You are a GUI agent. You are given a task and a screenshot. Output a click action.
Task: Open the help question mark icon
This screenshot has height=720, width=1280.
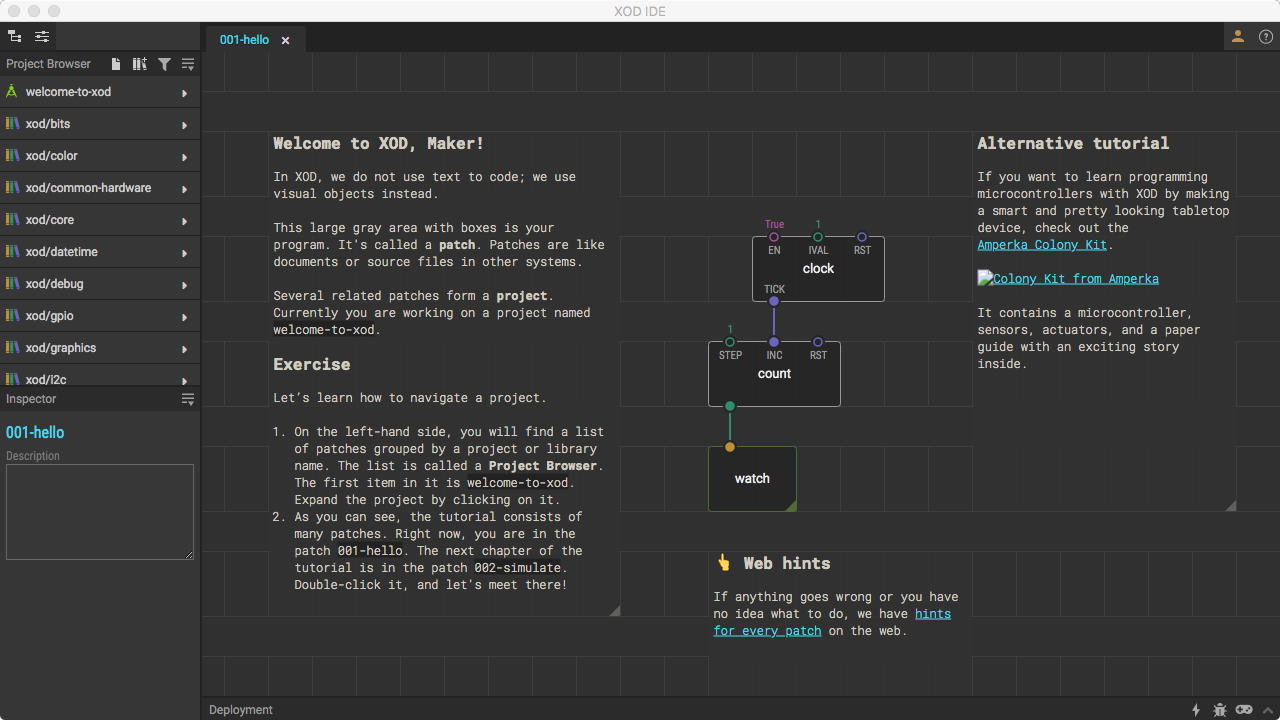(x=1265, y=37)
